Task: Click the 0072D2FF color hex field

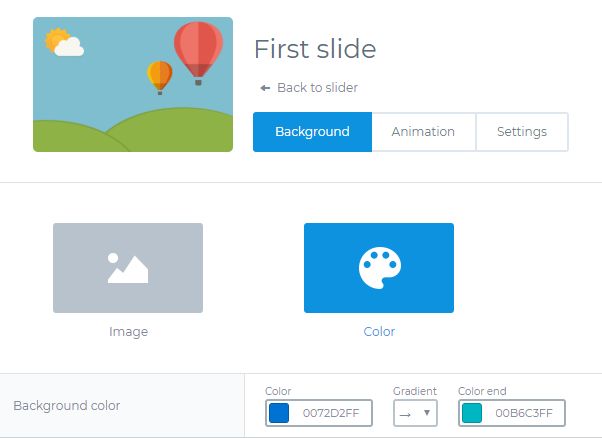Action: pyautogui.click(x=330, y=413)
